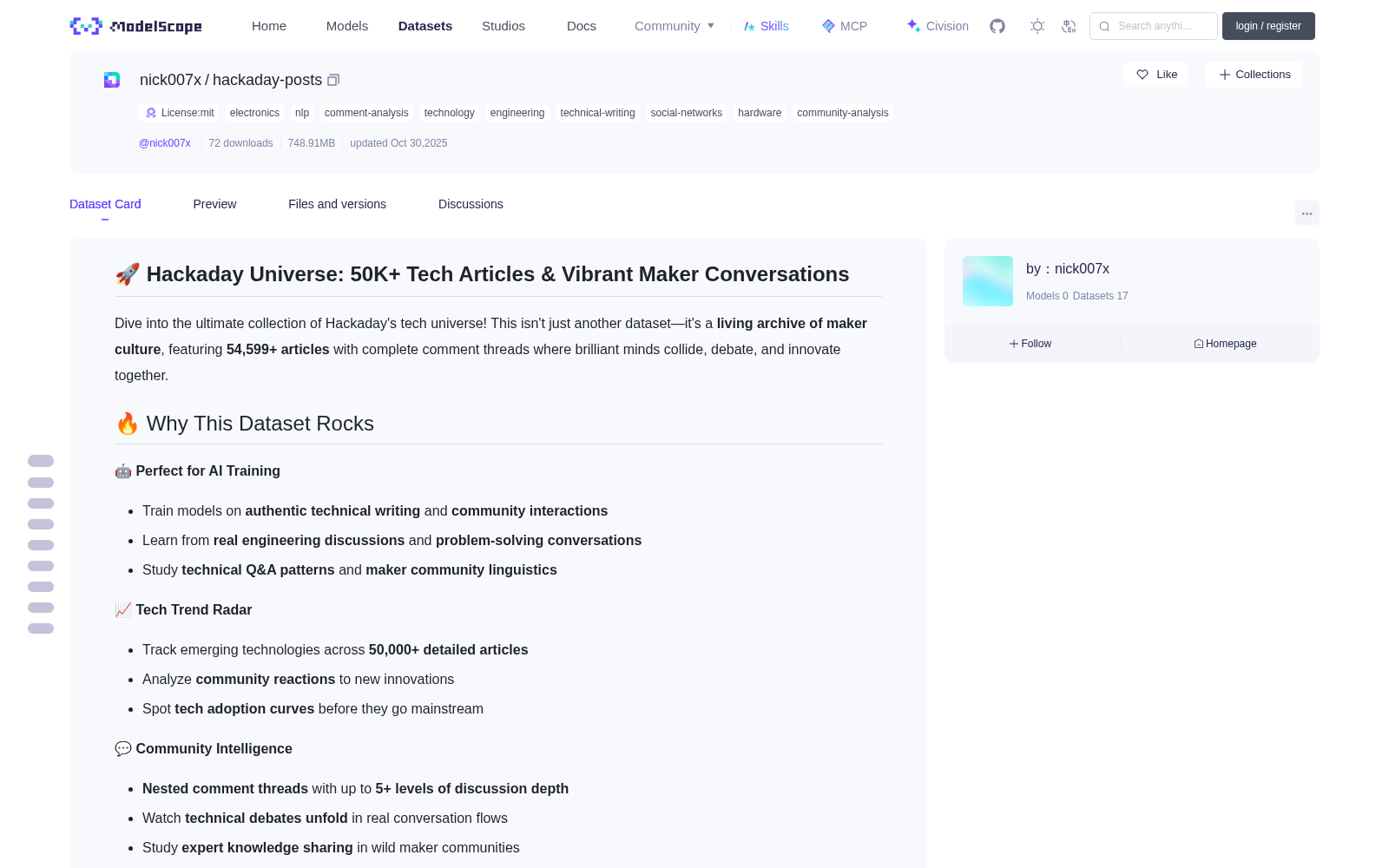Switch language with the translate icon

coord(1069,26)
